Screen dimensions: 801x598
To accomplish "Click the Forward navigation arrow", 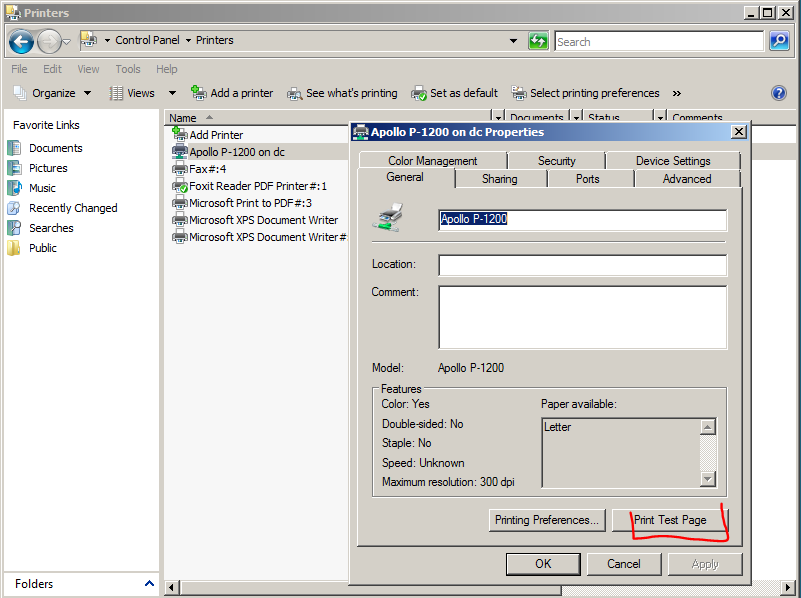I will pyautogui.click(x=49, y=41).
